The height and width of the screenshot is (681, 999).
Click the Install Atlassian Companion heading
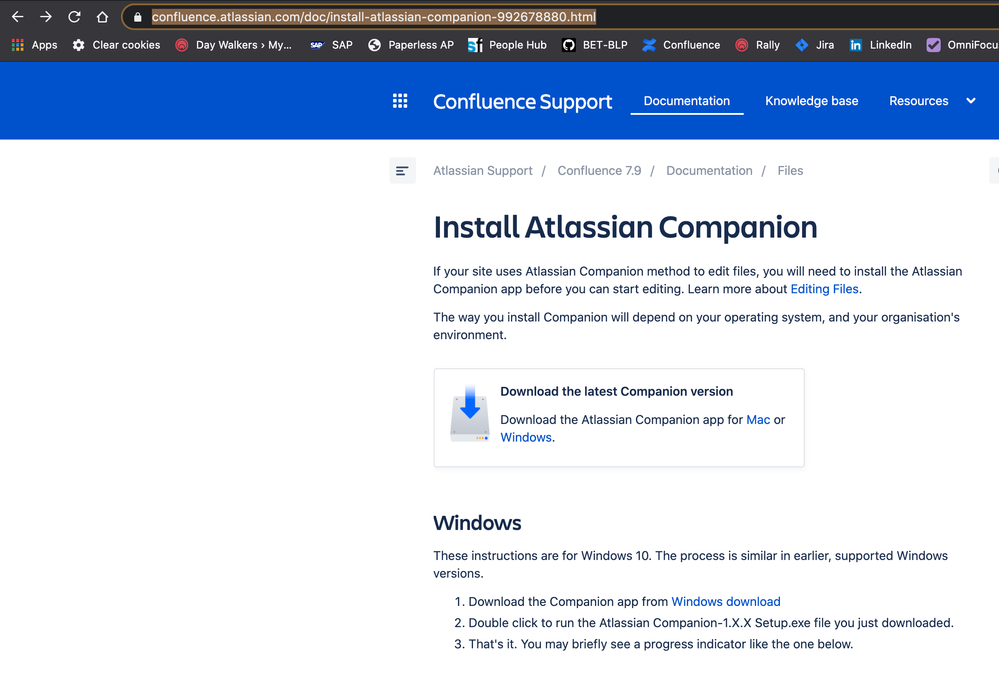pyautogui.click(x=625, y=227)
